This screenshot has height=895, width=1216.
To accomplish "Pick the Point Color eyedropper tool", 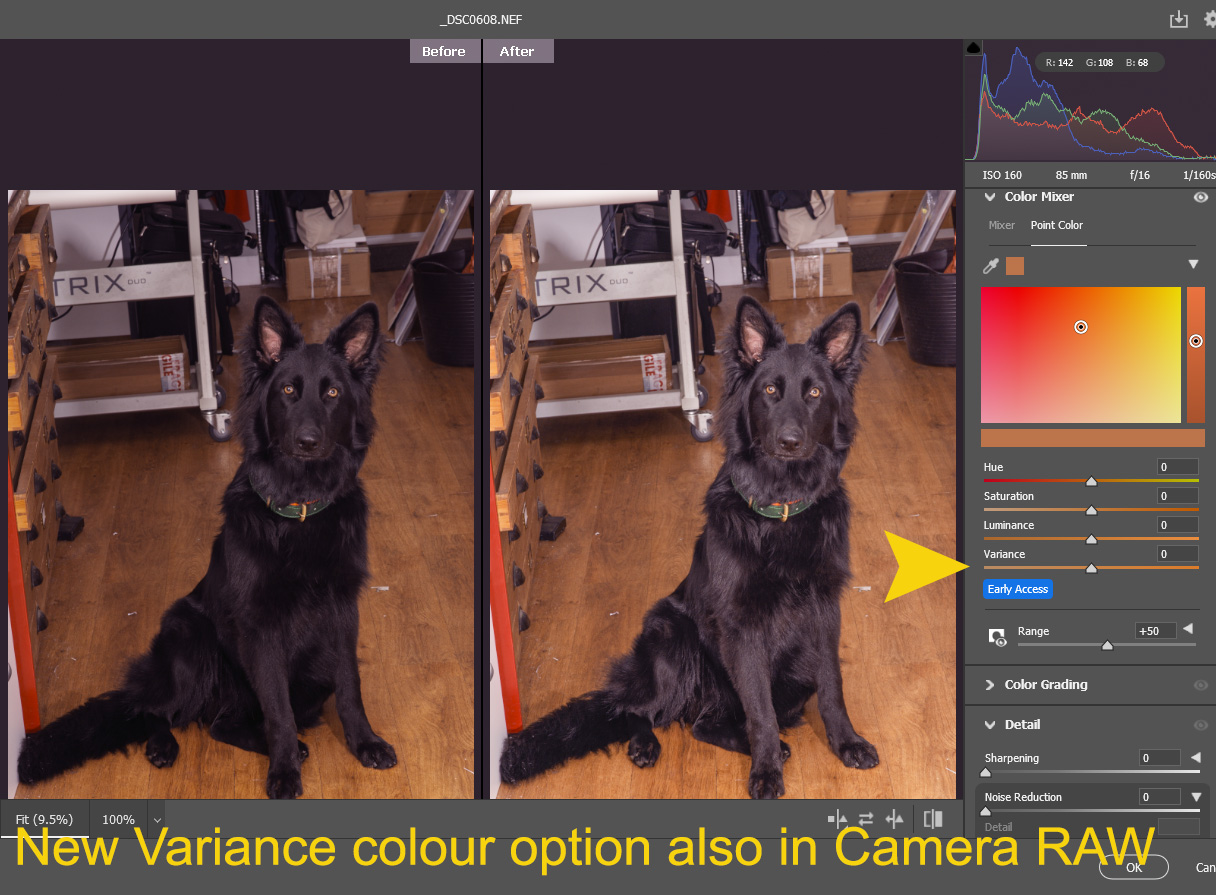I will [991, 266].
